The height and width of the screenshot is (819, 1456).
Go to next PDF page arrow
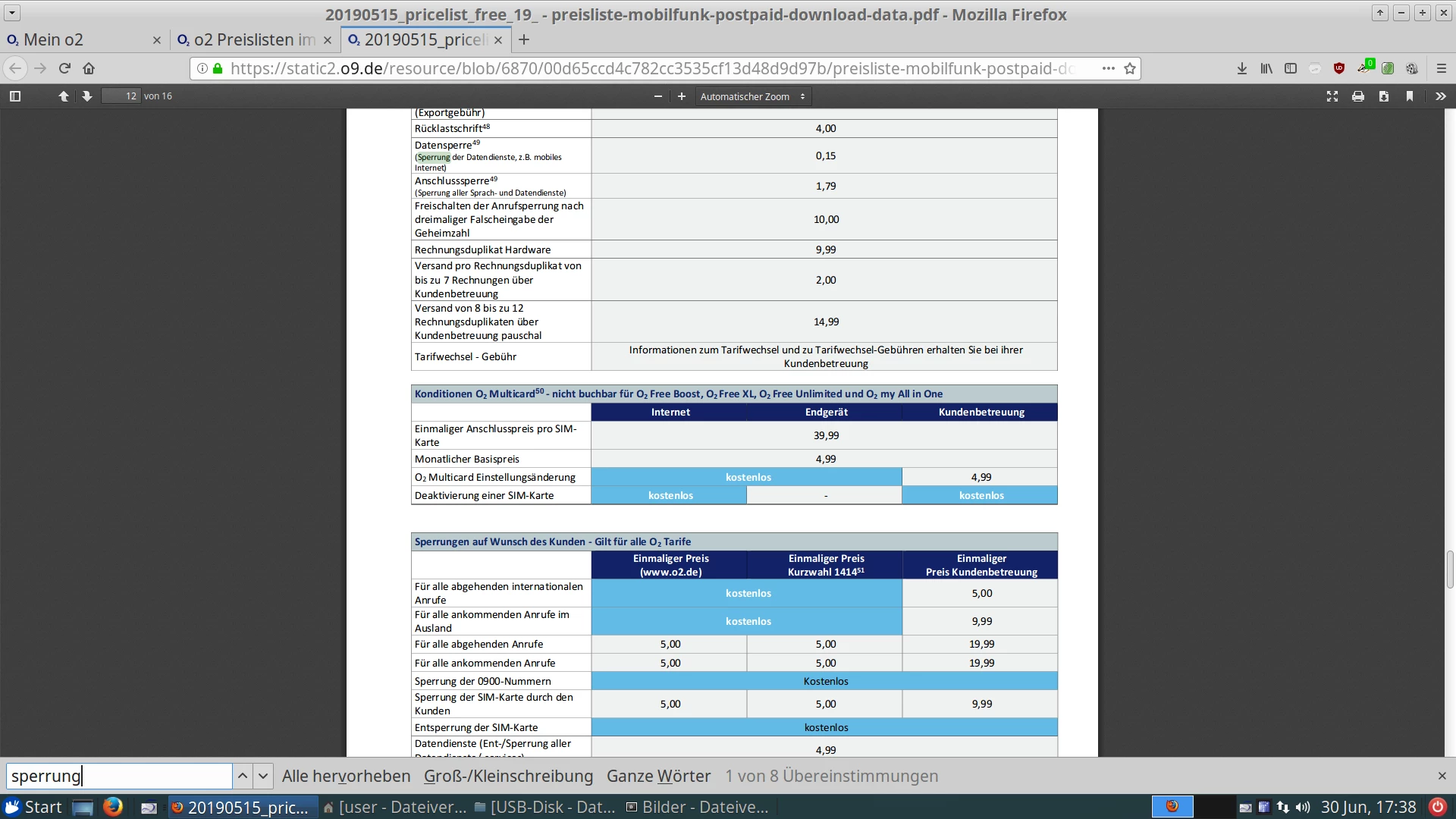pos(87,96)
